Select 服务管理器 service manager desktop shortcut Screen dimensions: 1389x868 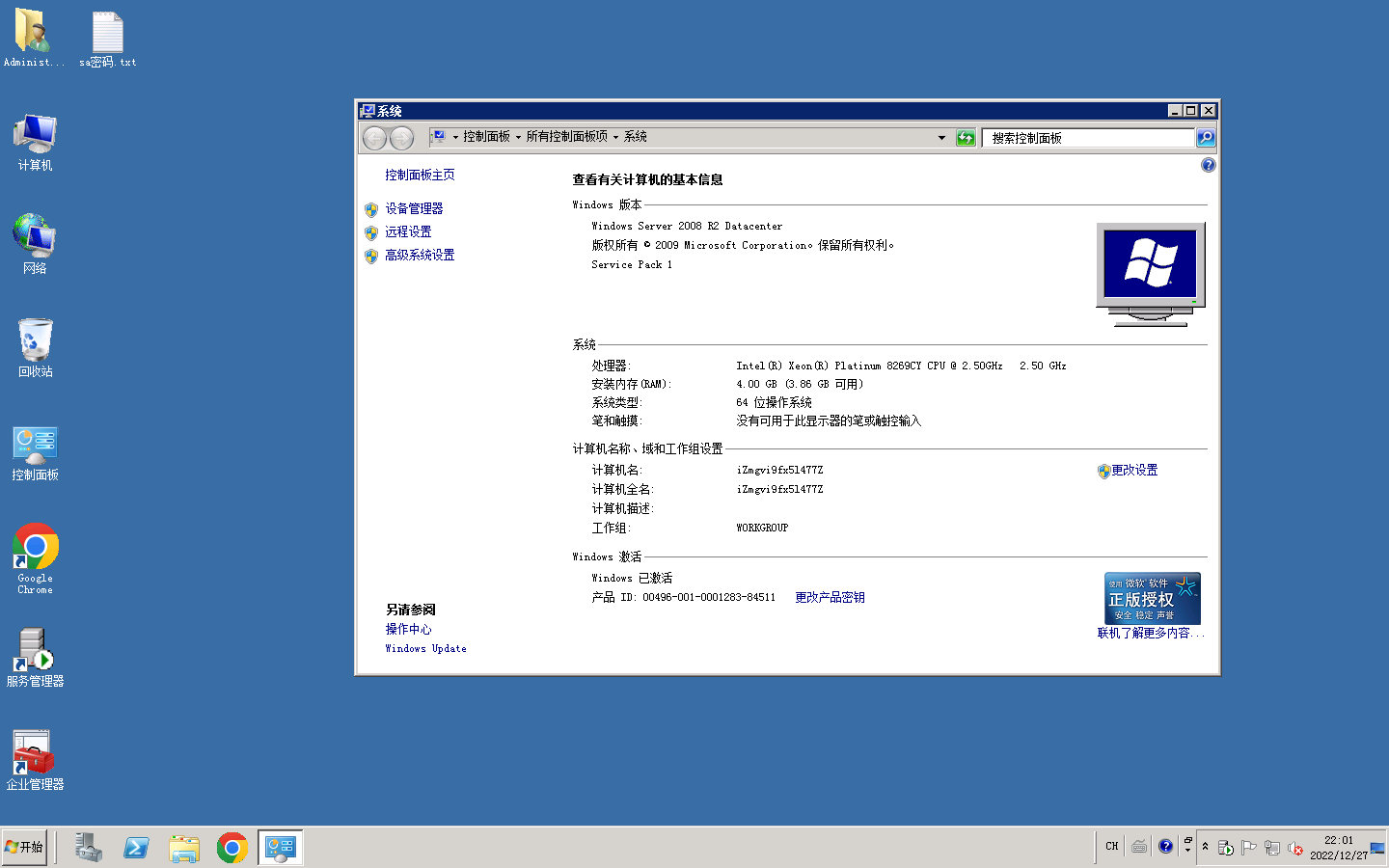tap(35, 658)
